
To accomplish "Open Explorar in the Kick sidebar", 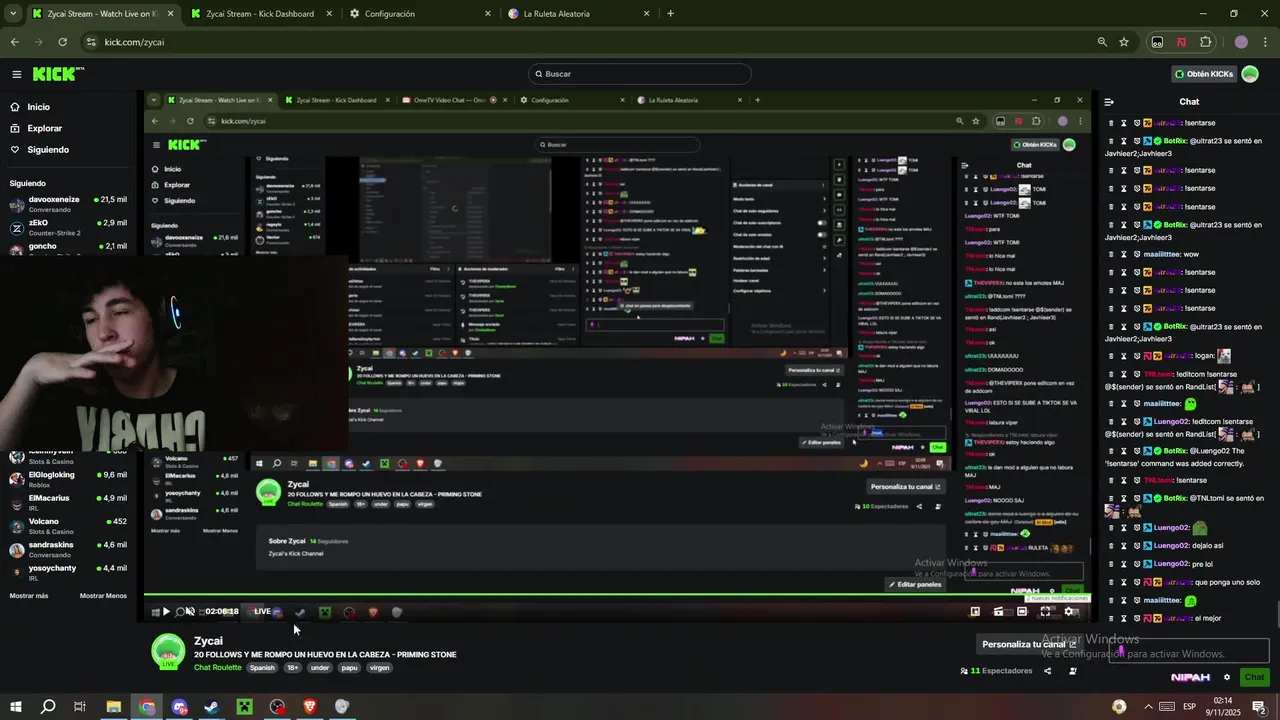I will [36, 128].
